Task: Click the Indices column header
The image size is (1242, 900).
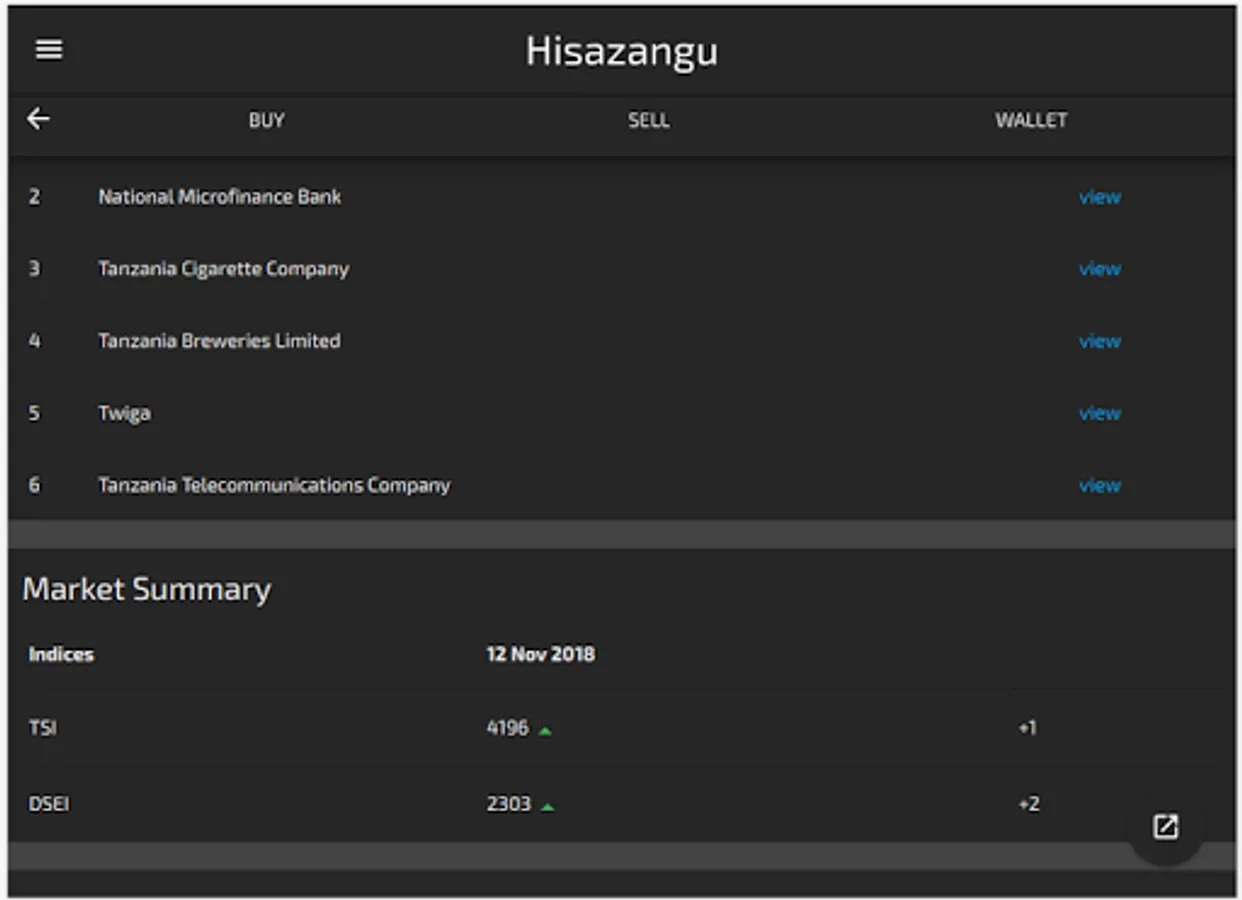Action: coord(61,654)
